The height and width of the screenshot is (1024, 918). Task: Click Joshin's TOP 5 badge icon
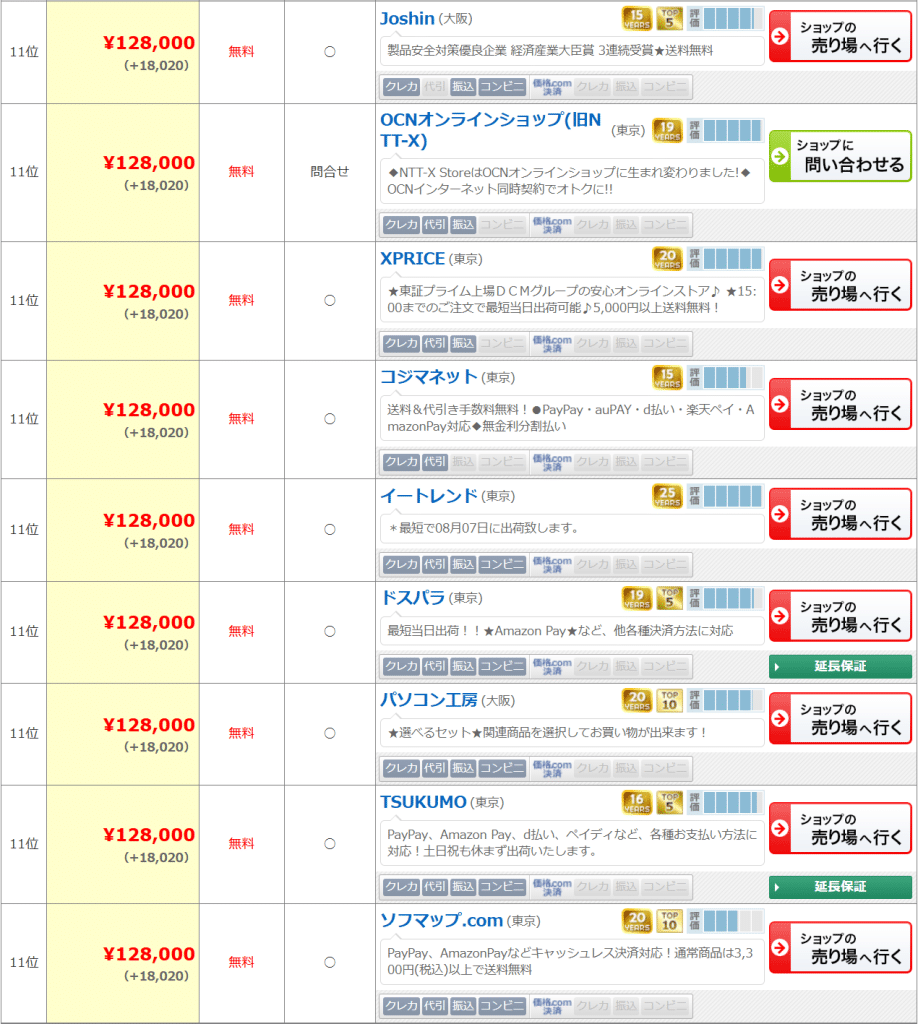[x=669, y=18]
